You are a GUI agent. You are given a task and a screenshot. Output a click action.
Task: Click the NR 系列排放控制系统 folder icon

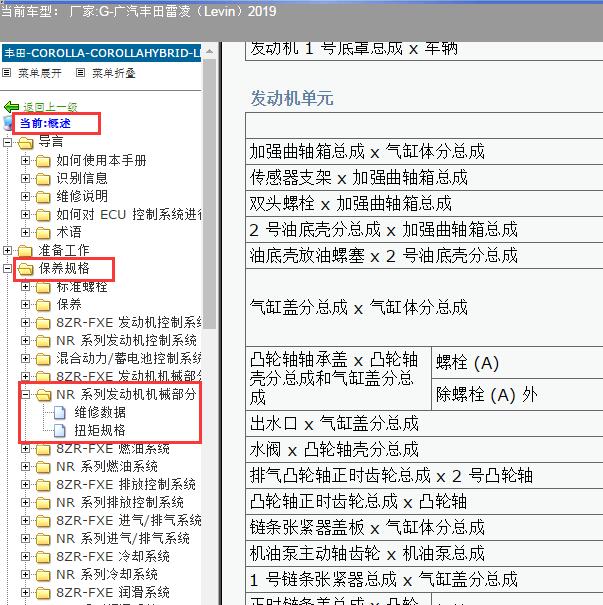point(43,503)
